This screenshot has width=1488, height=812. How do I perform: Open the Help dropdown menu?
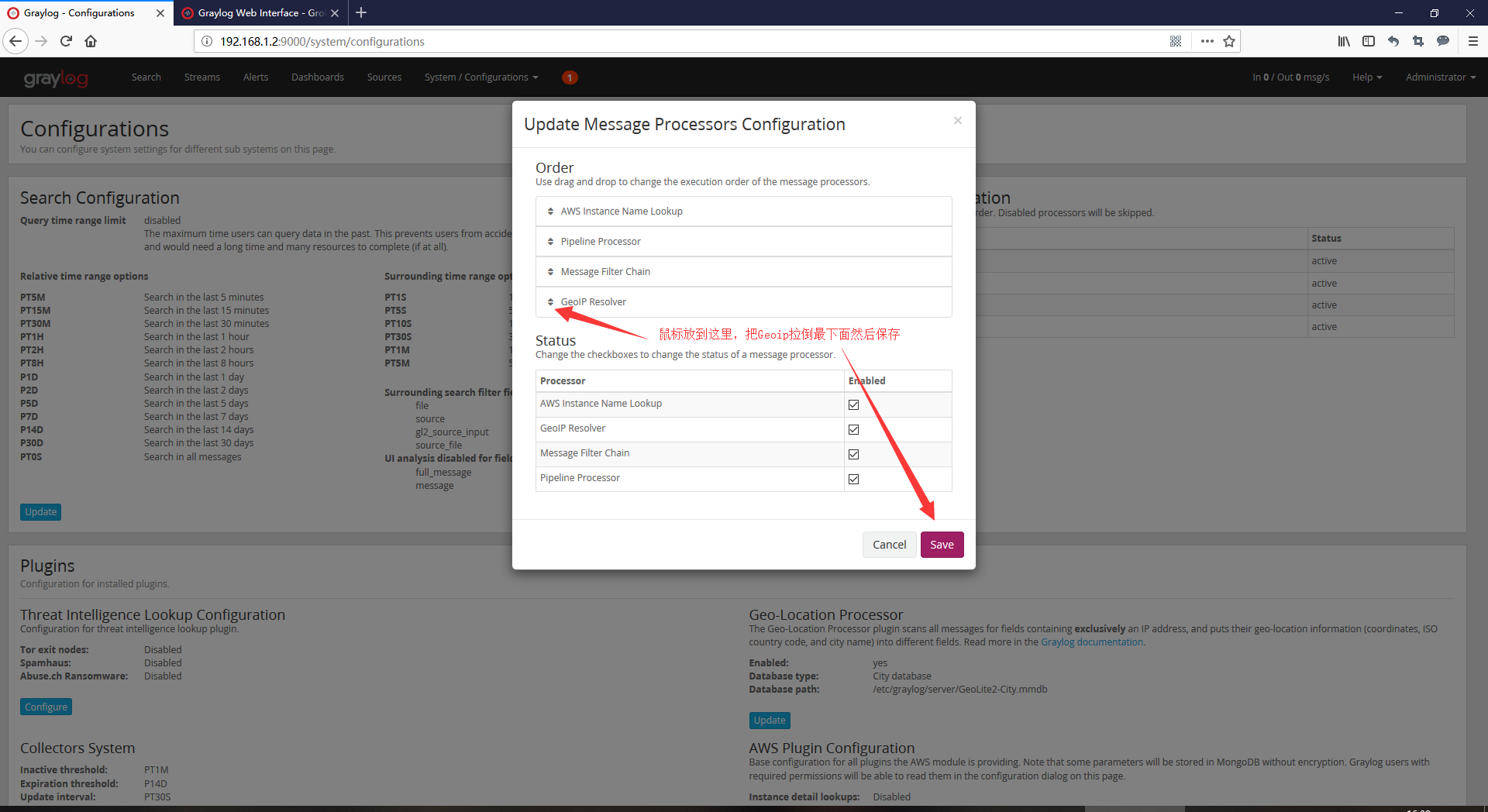[x=1367, y=77]
